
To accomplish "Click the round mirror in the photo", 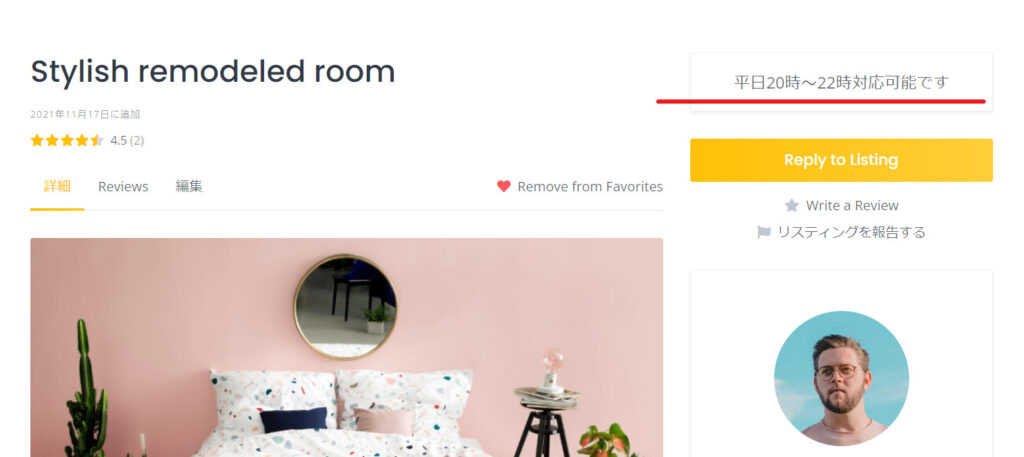I will [345, 307].
